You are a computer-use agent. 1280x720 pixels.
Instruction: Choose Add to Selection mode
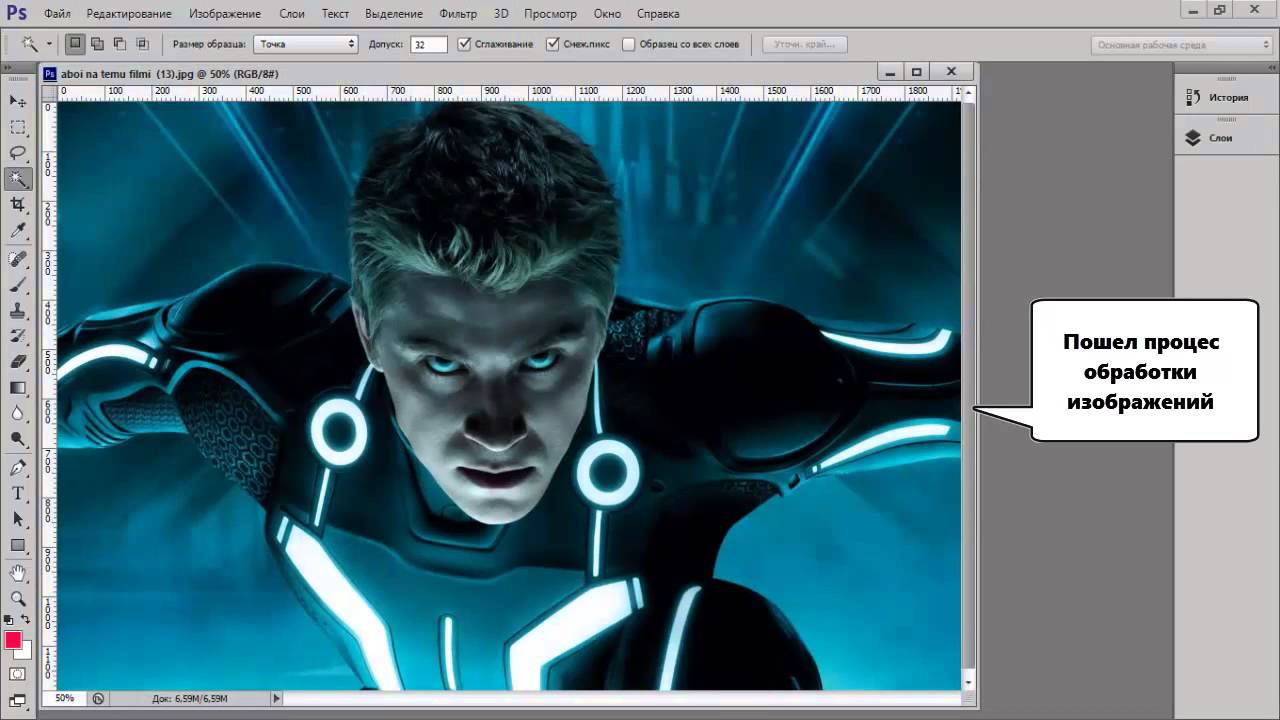(98, 44)
